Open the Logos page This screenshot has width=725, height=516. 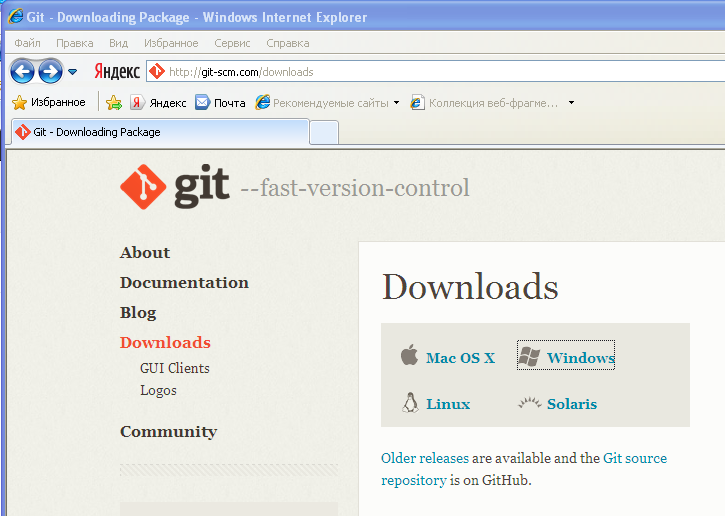click(158, 390)
